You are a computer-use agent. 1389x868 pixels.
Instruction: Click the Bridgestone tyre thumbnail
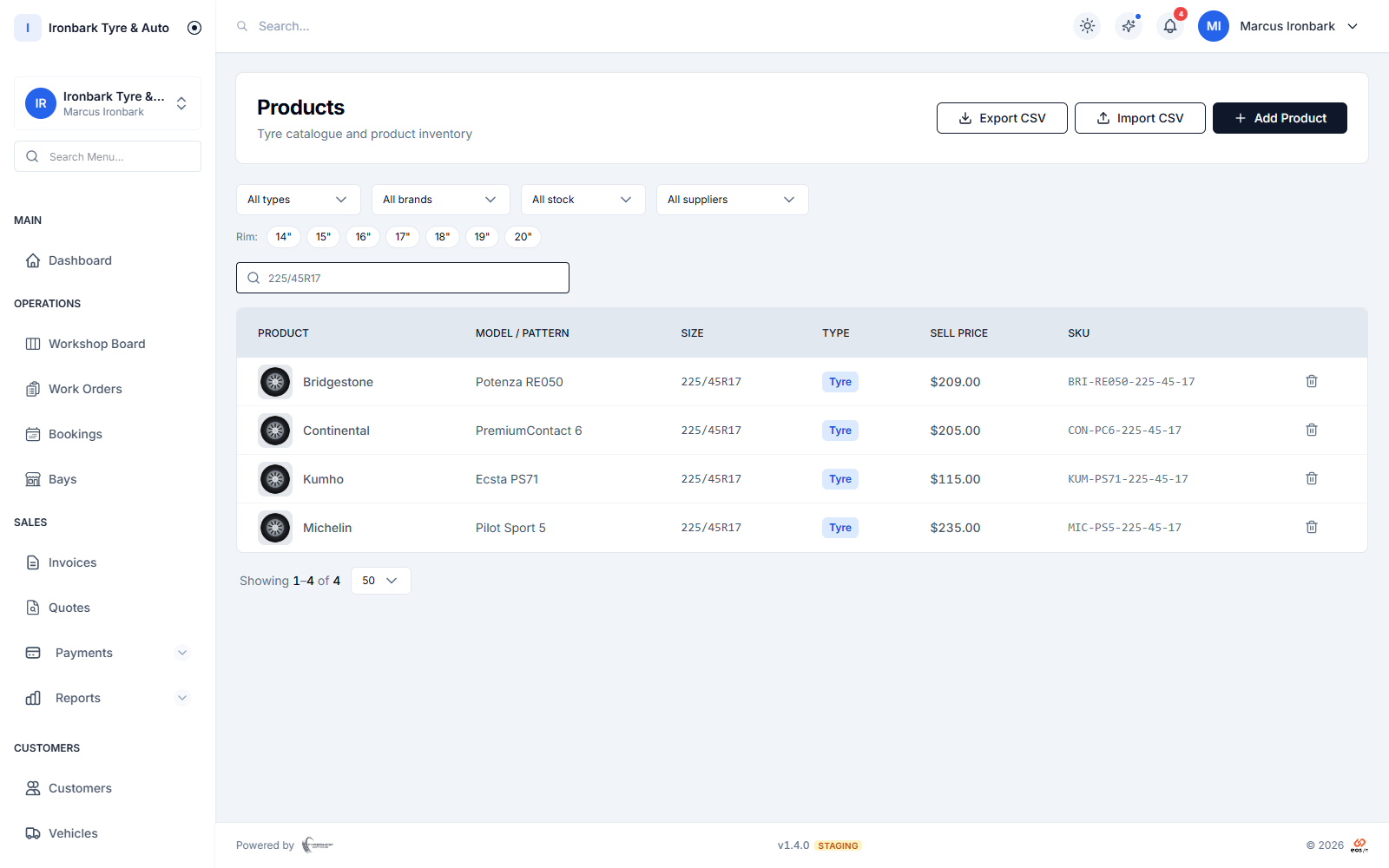[275, 382]
